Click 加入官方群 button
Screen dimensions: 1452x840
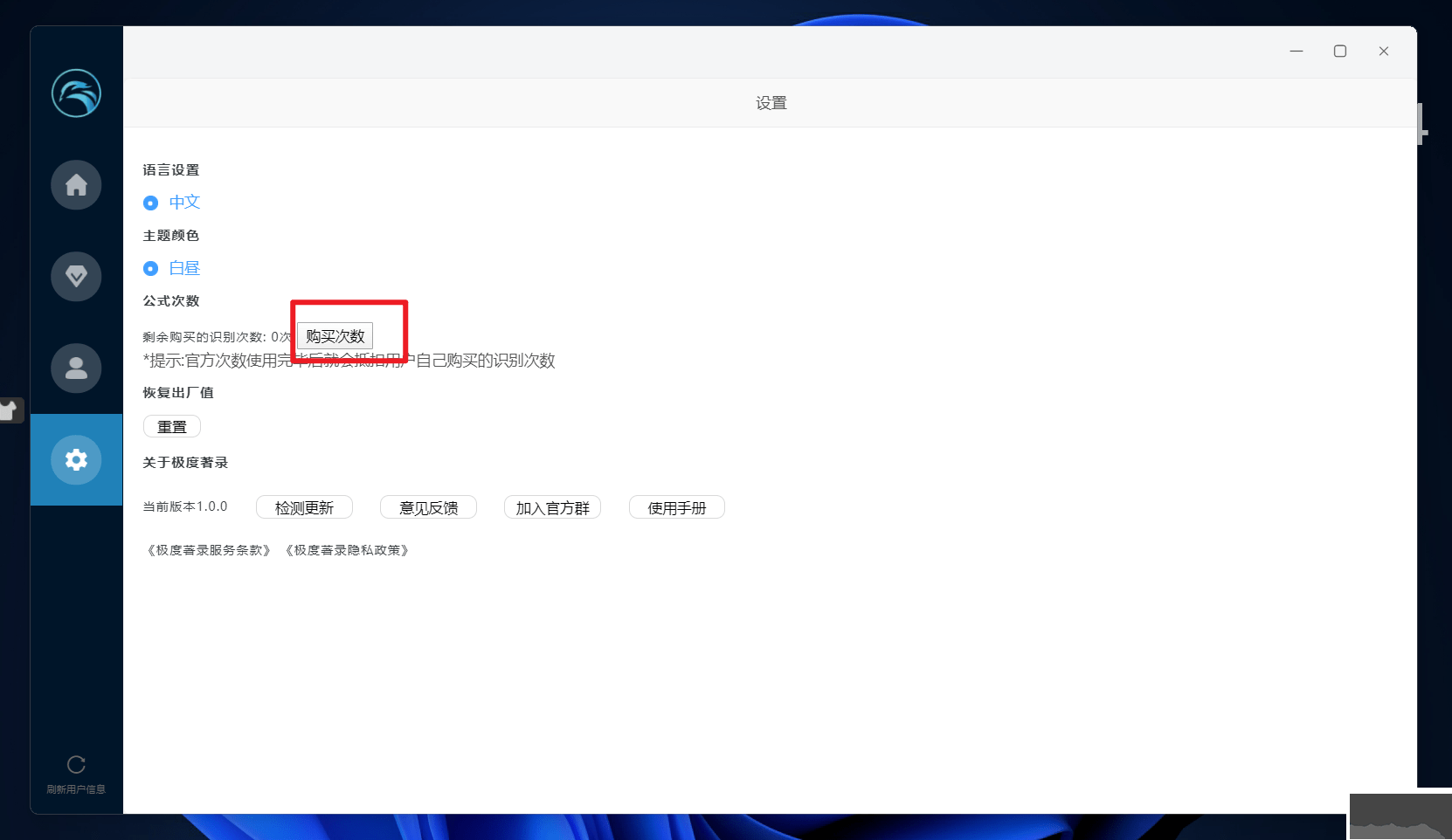[x=552, y=507]
